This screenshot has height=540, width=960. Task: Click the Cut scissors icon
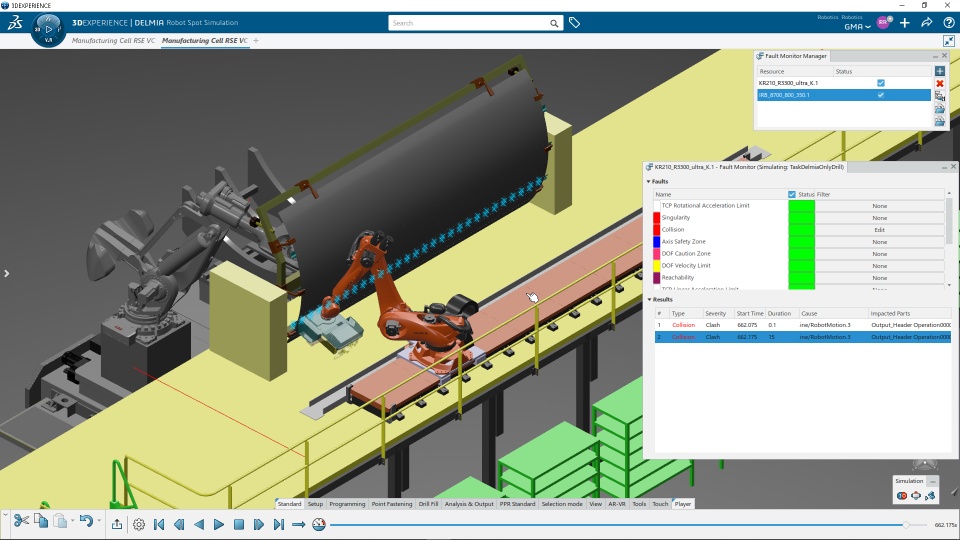(21, 521)
